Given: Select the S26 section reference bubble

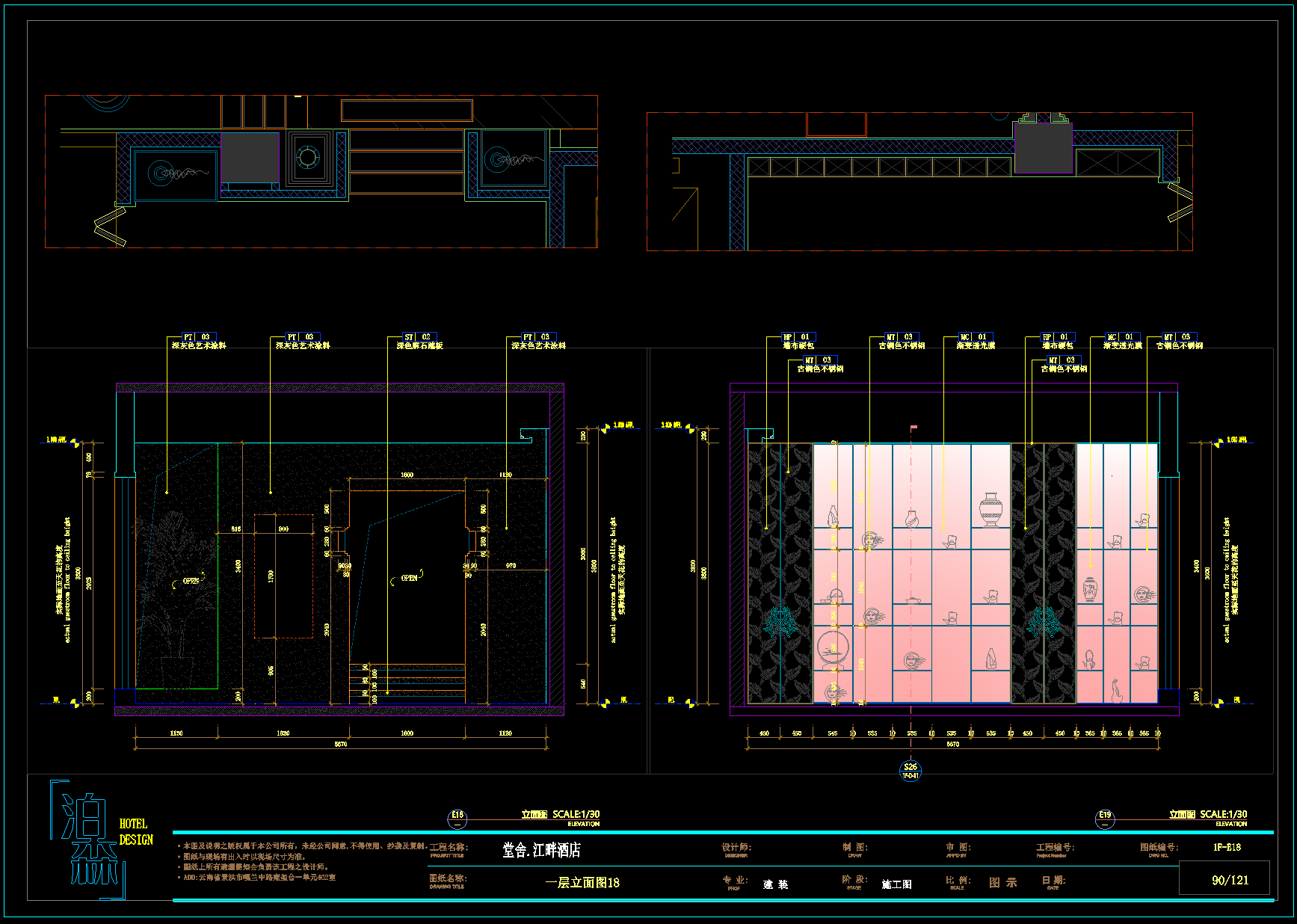Looking at the screenshot, I should (x=911, y=771).
